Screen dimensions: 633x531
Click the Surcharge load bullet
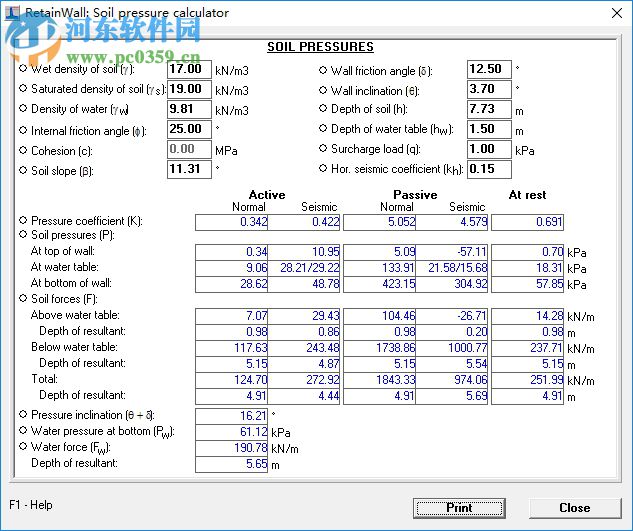(x=323, y=148)
